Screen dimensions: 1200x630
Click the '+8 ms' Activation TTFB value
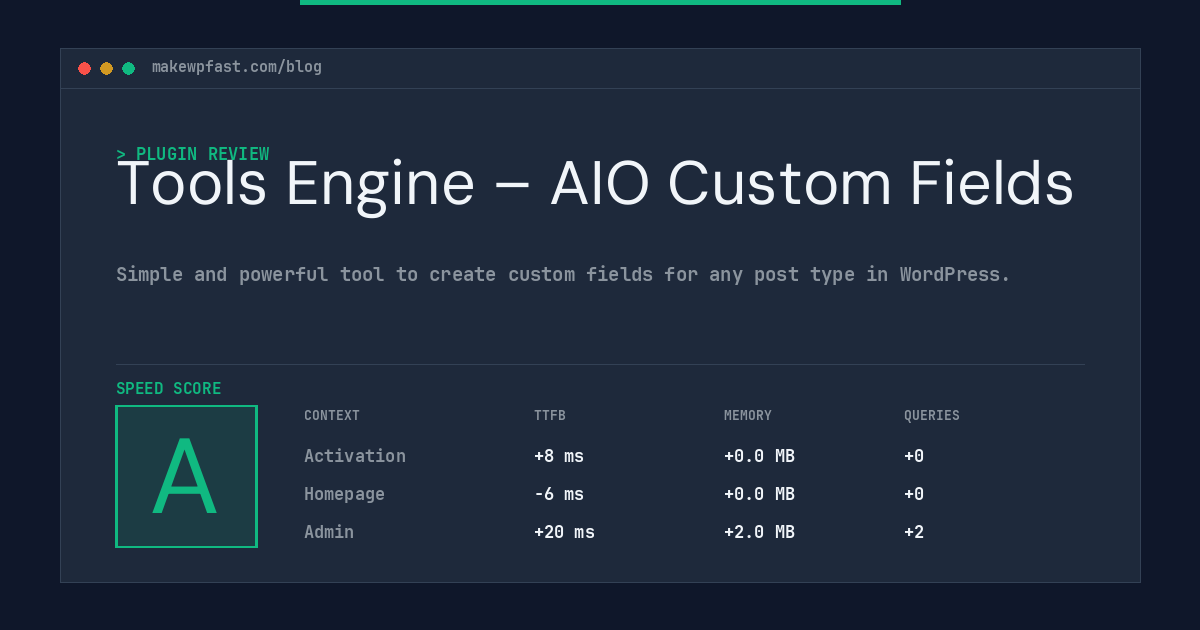point(559,456)
